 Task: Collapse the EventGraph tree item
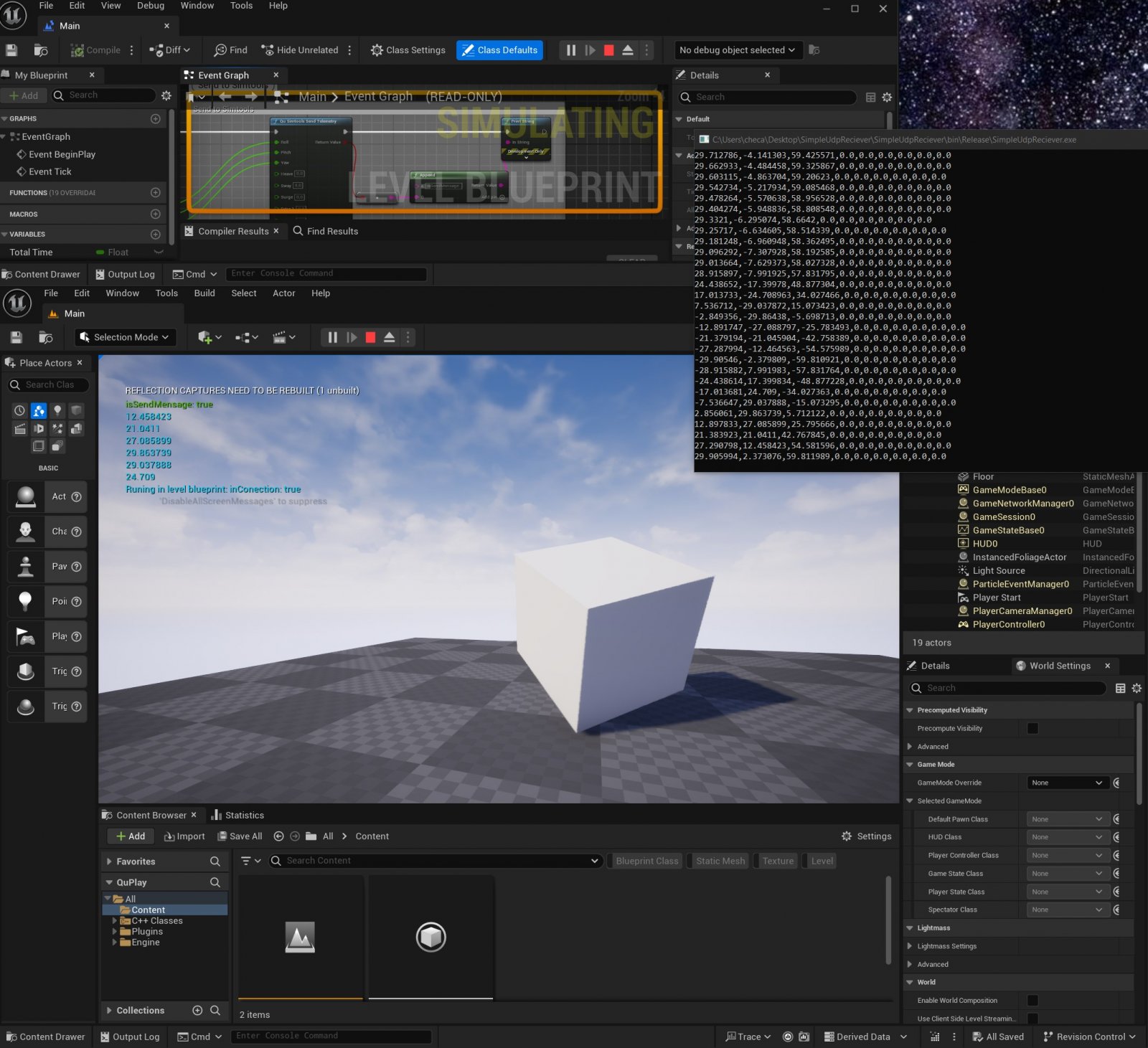click(4, 137)
